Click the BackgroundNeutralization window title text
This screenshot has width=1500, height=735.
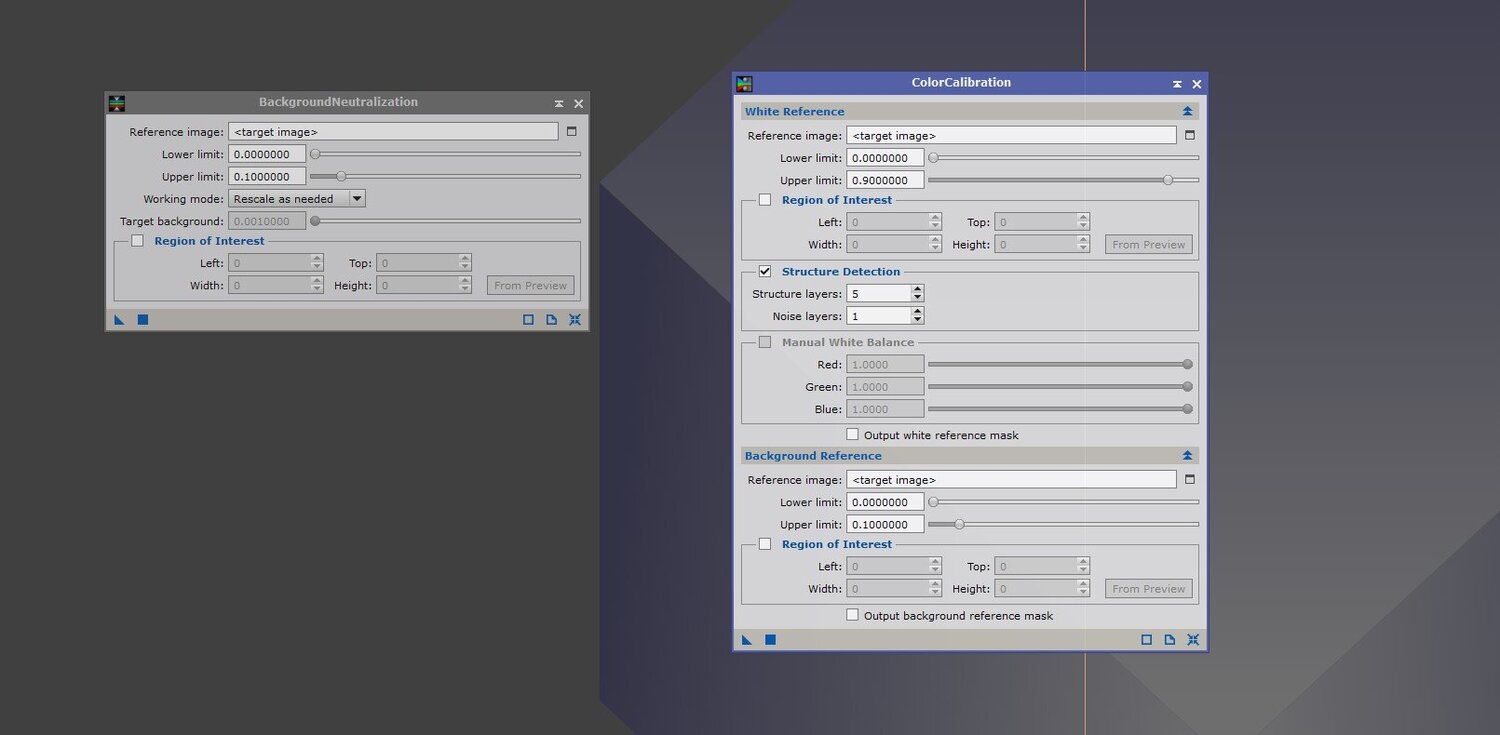[338, 102]
